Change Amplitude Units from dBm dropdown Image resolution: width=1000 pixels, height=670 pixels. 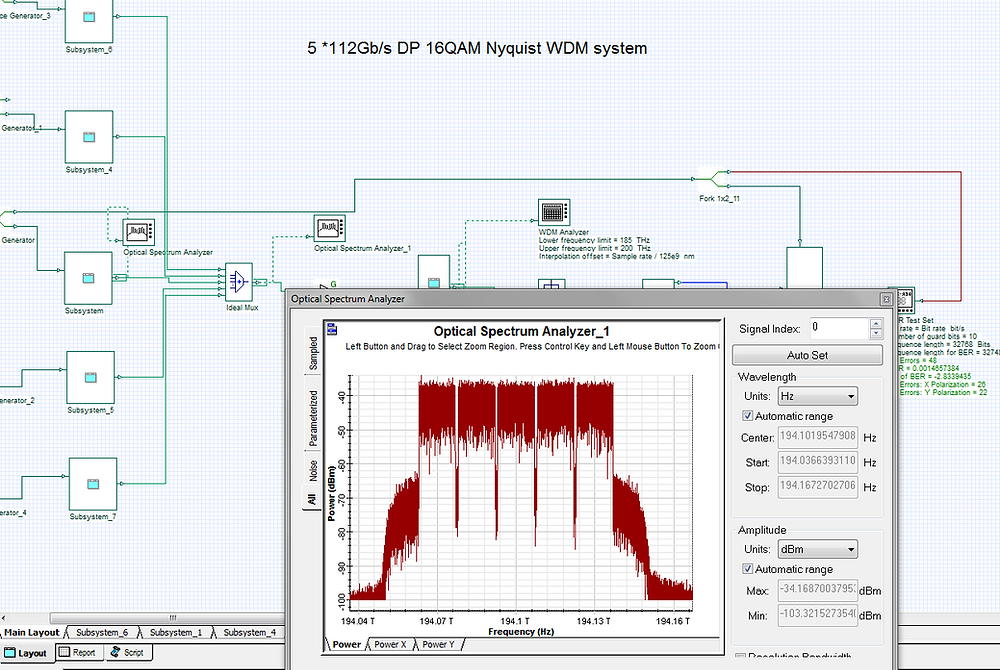point(816,549)
